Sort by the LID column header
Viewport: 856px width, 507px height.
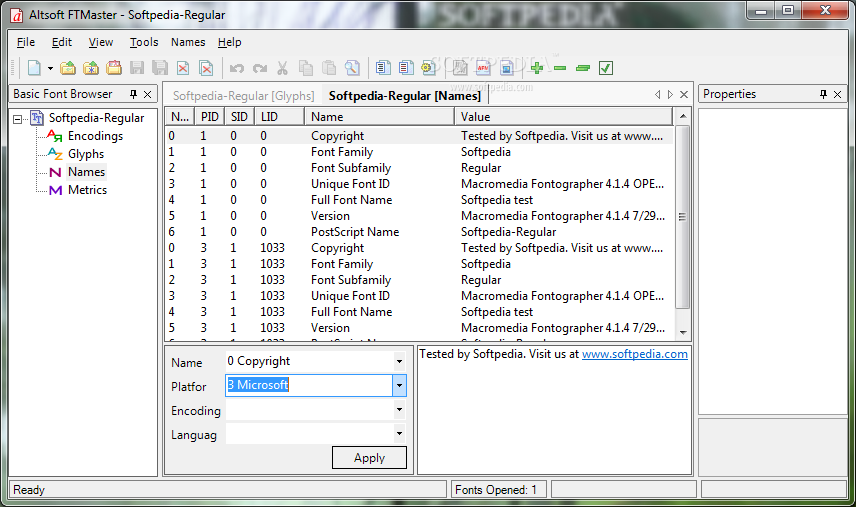(279, 117)
